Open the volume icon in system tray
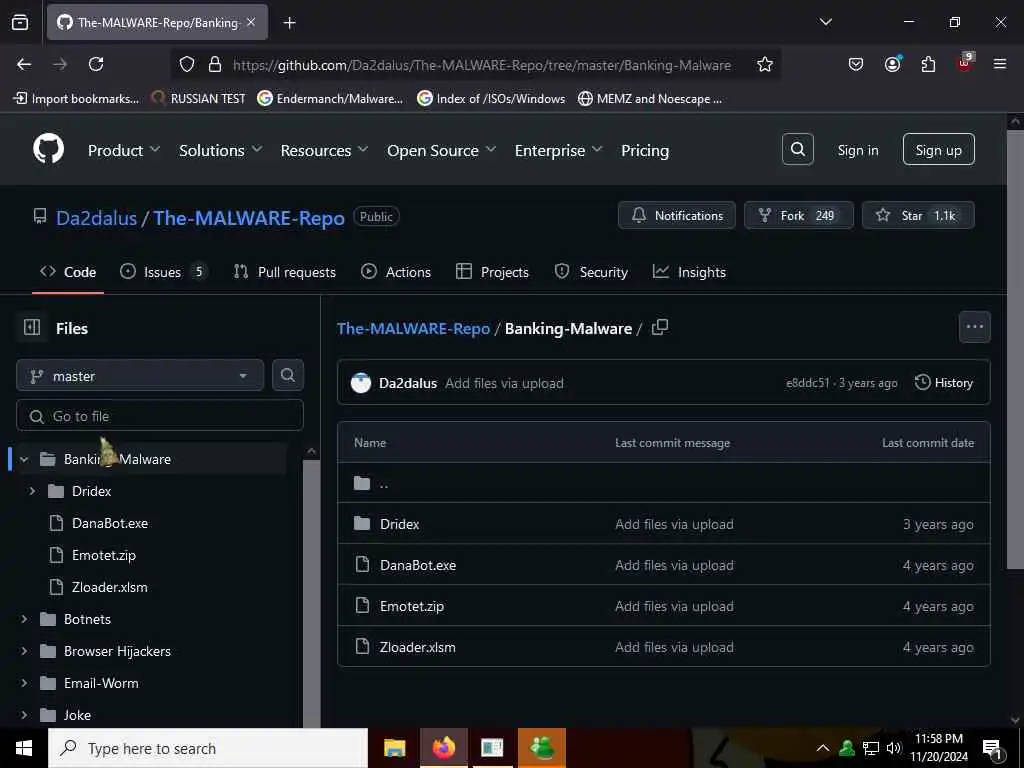This screenshot has height=768, width=1024. point(893,748)
